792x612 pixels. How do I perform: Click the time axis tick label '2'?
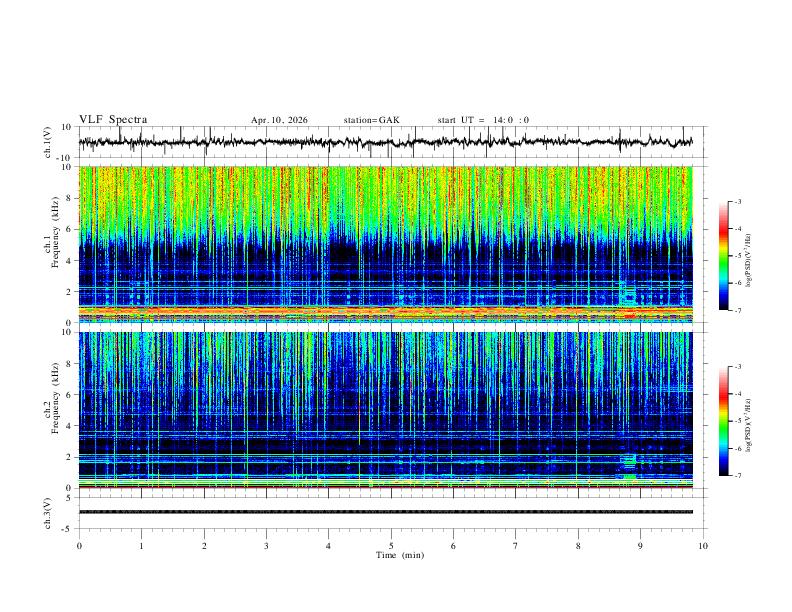point(204,546)
